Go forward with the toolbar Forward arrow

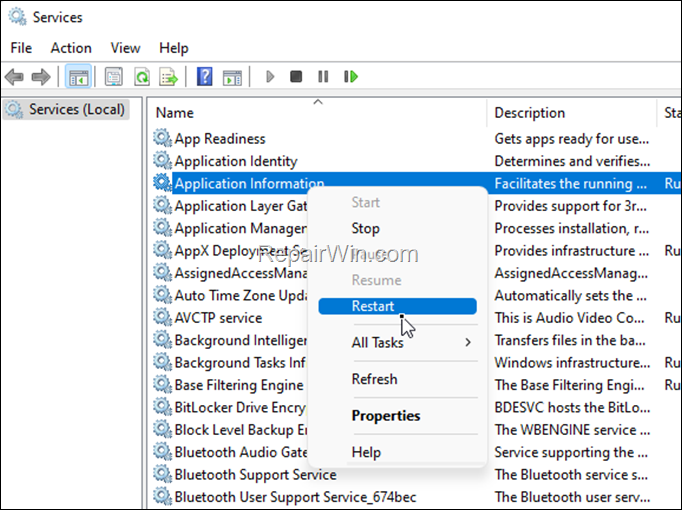[x=41, y=77]
